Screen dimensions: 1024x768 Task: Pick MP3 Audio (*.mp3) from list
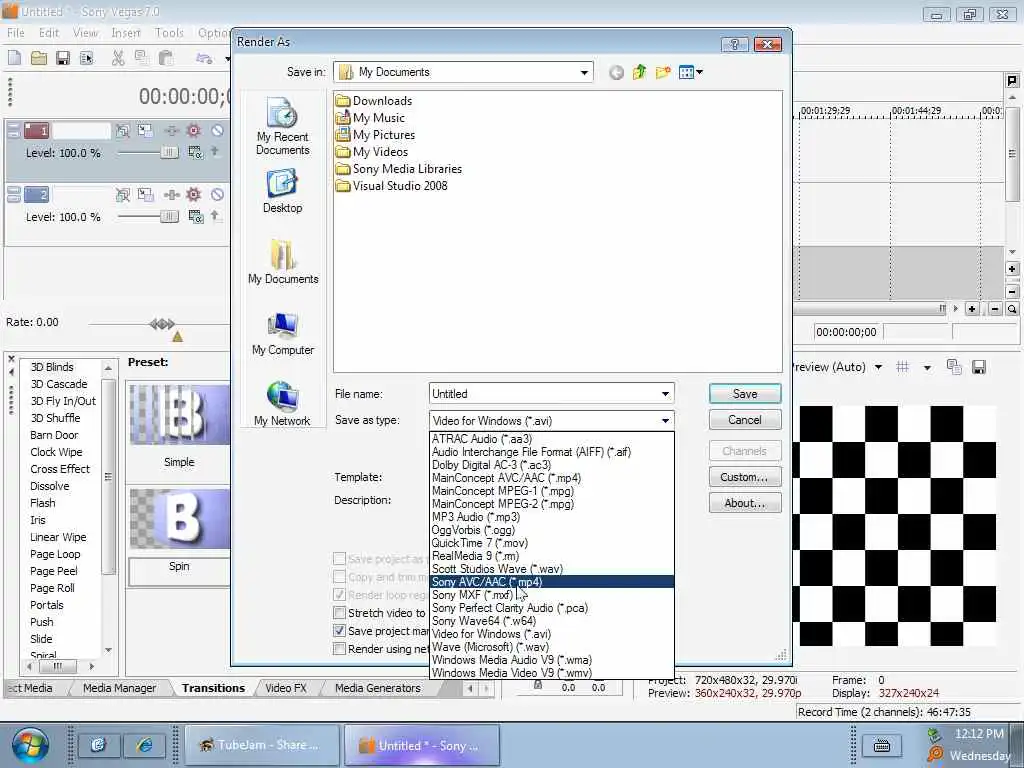pyautogui.click(x=552, y=517)
